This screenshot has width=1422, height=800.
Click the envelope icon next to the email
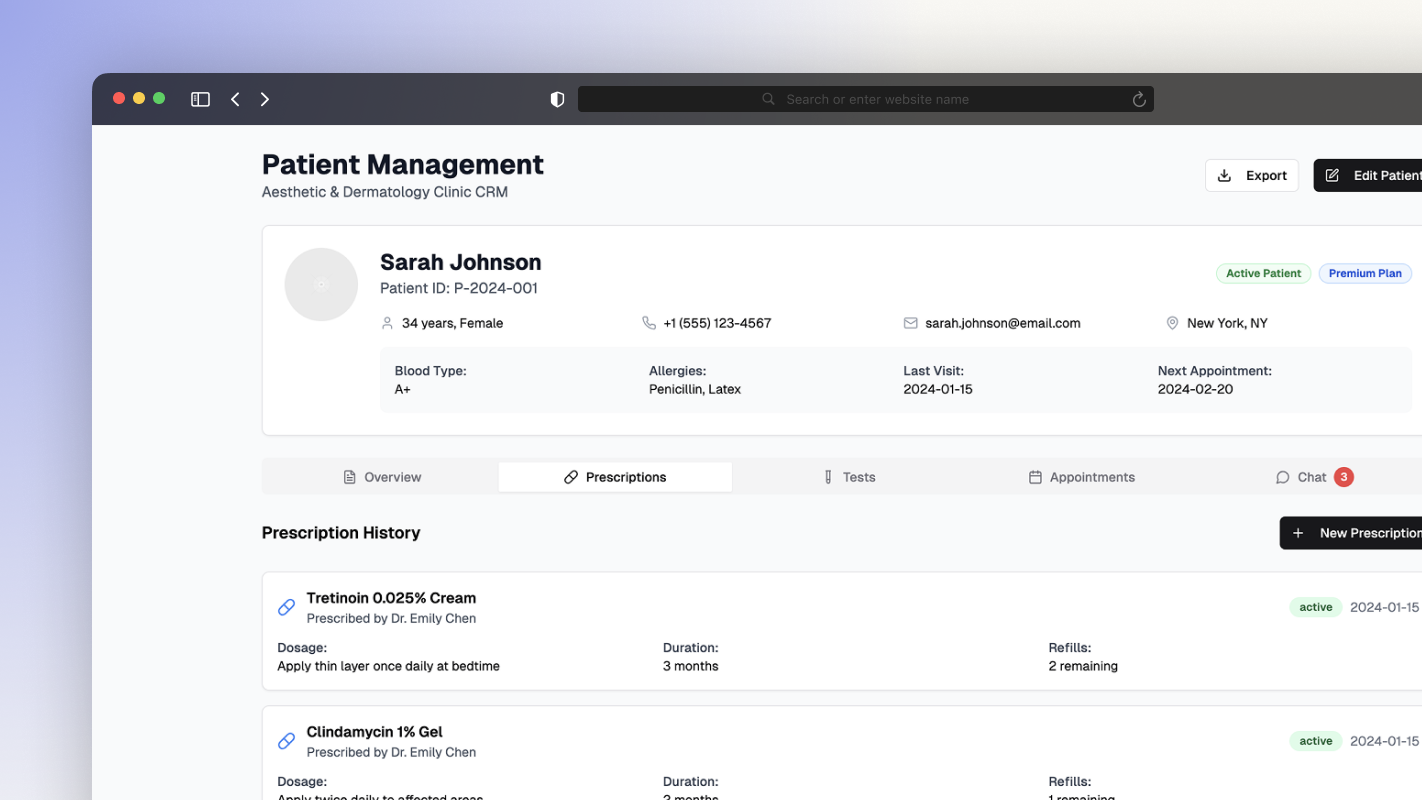click(910, 323)
